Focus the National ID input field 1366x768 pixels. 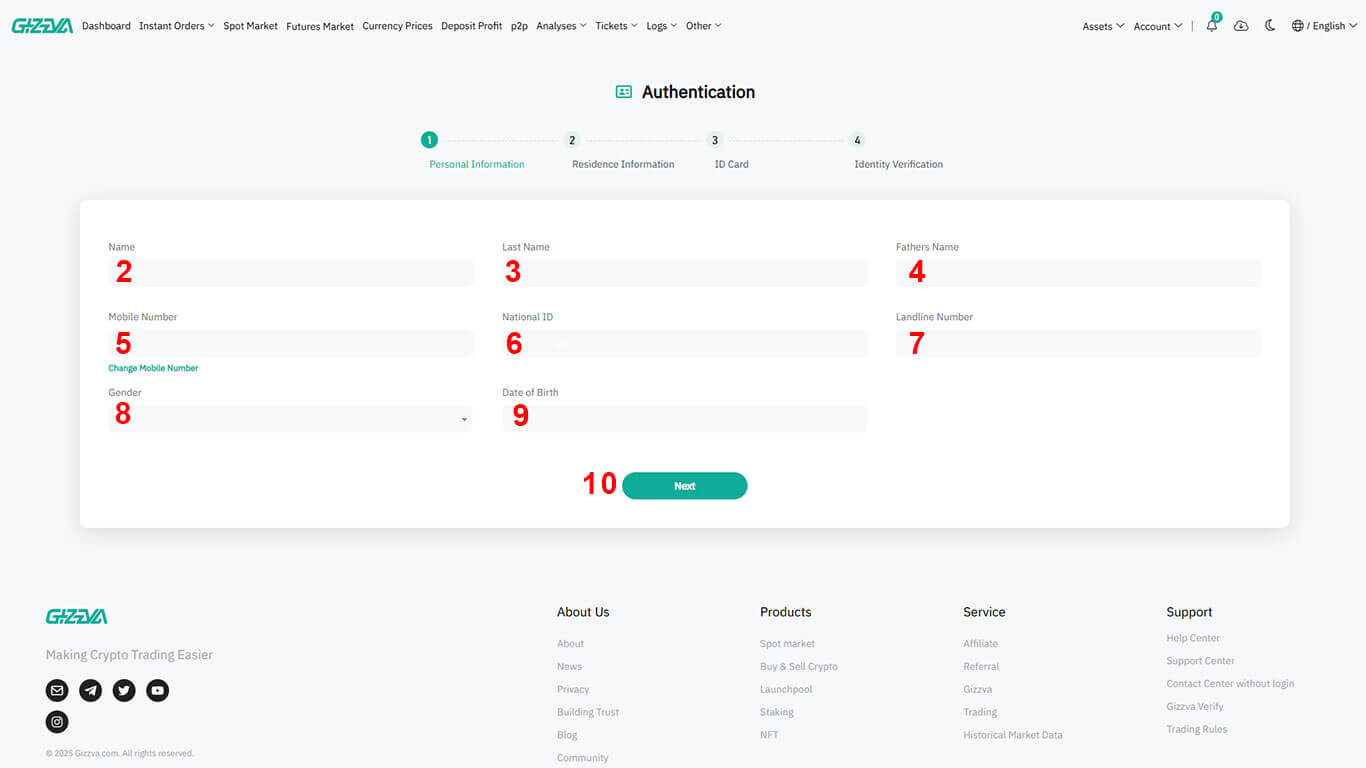point(684,343)
